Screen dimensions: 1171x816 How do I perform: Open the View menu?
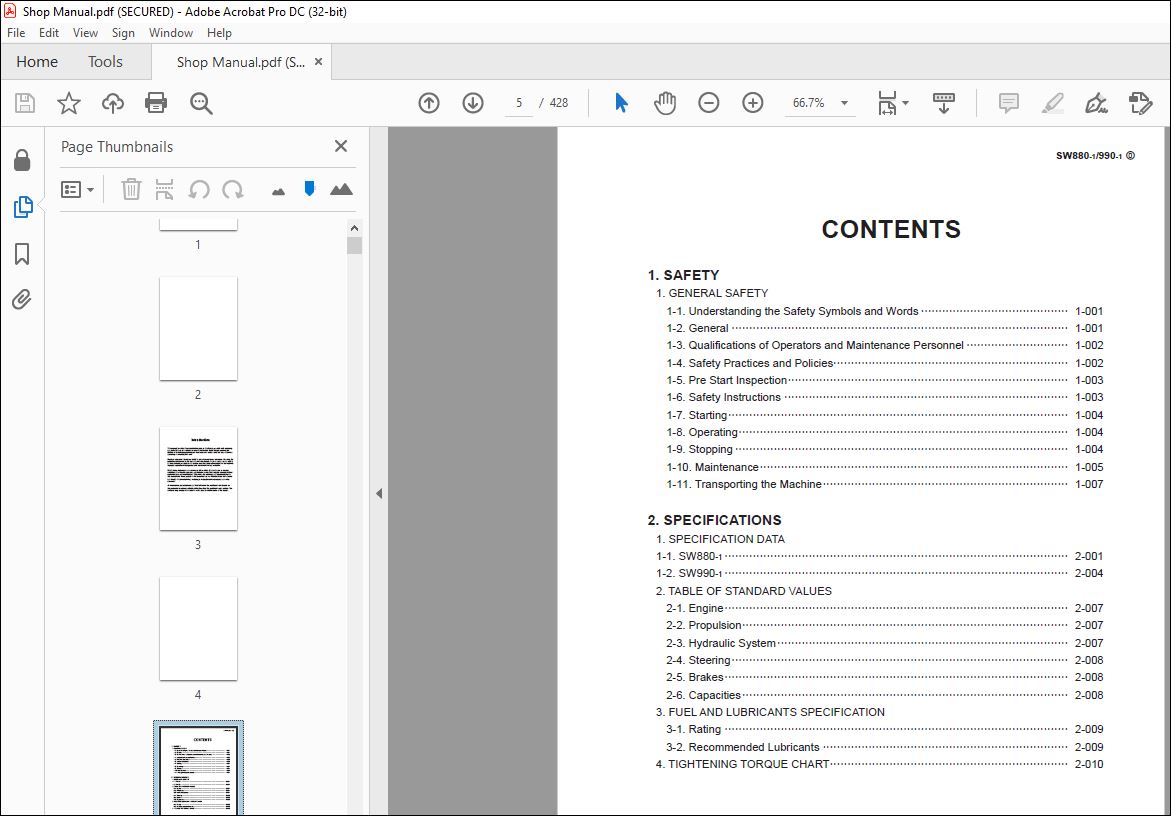pos(85,33)
